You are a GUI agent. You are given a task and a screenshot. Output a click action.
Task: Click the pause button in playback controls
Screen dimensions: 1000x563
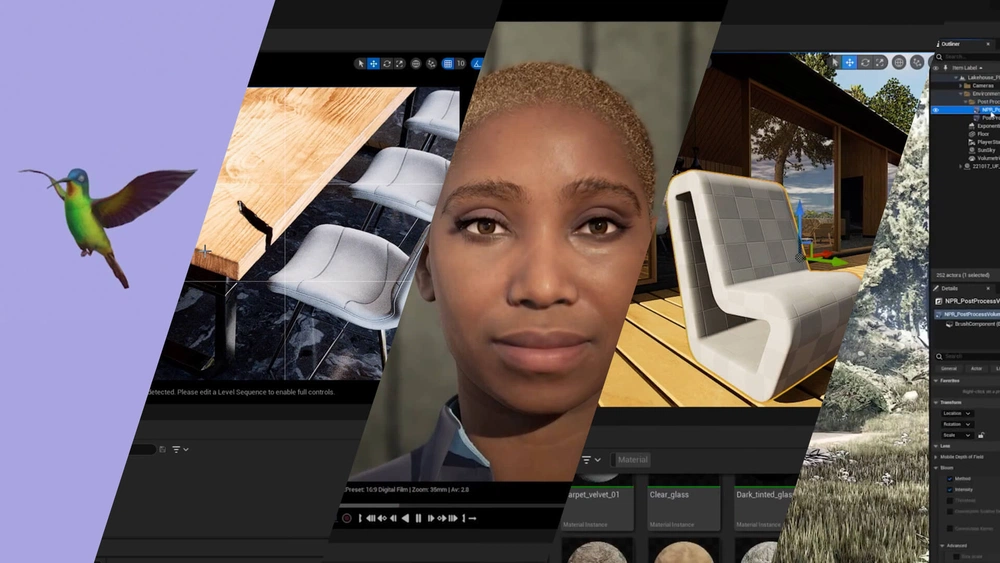click(418, 518)
